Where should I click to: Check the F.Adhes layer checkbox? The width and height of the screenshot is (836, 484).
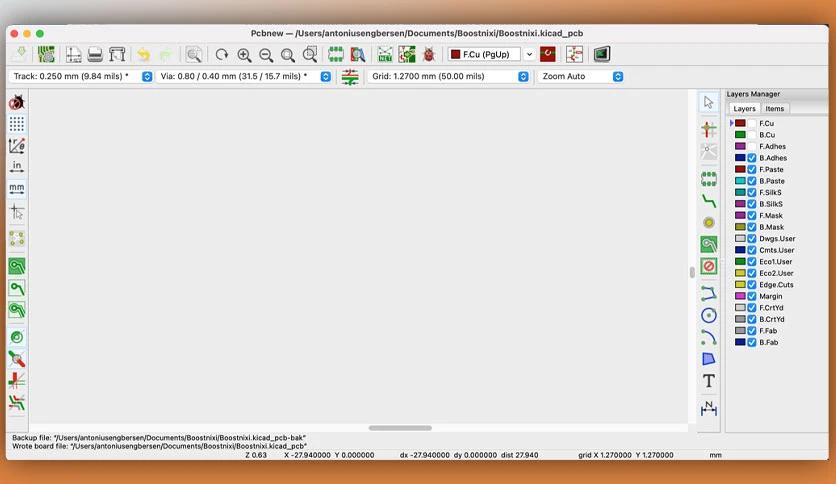pos(752,146)
